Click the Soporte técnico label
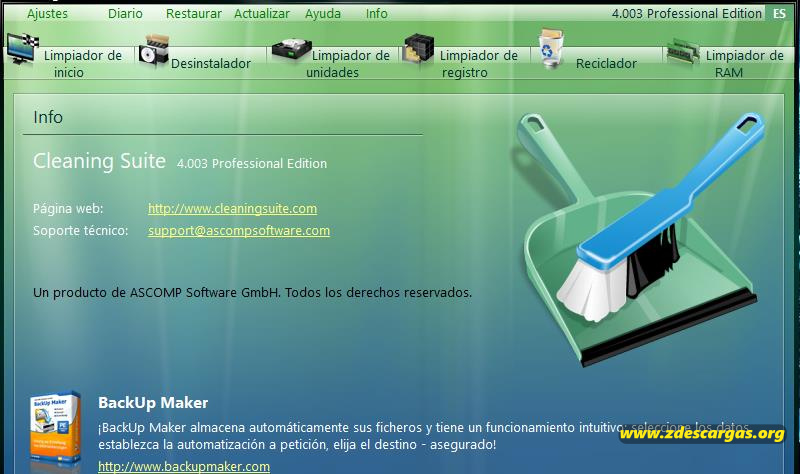Viewport: 800px width, 474px height. 81,231
